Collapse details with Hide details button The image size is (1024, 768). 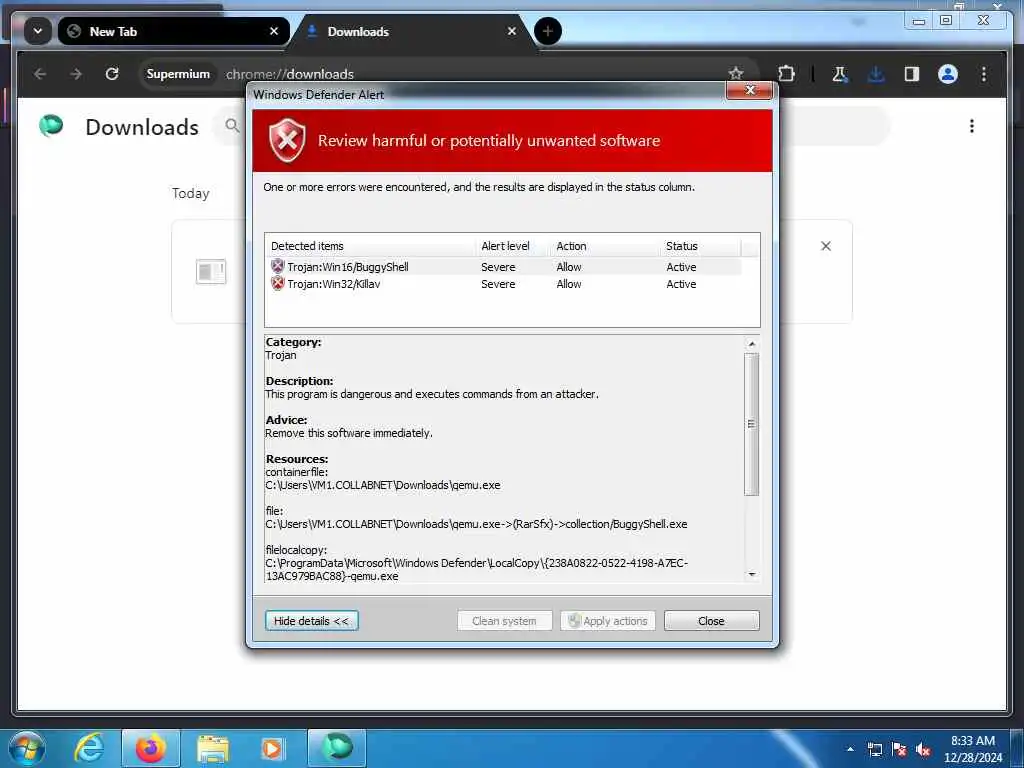pos(312,620)
